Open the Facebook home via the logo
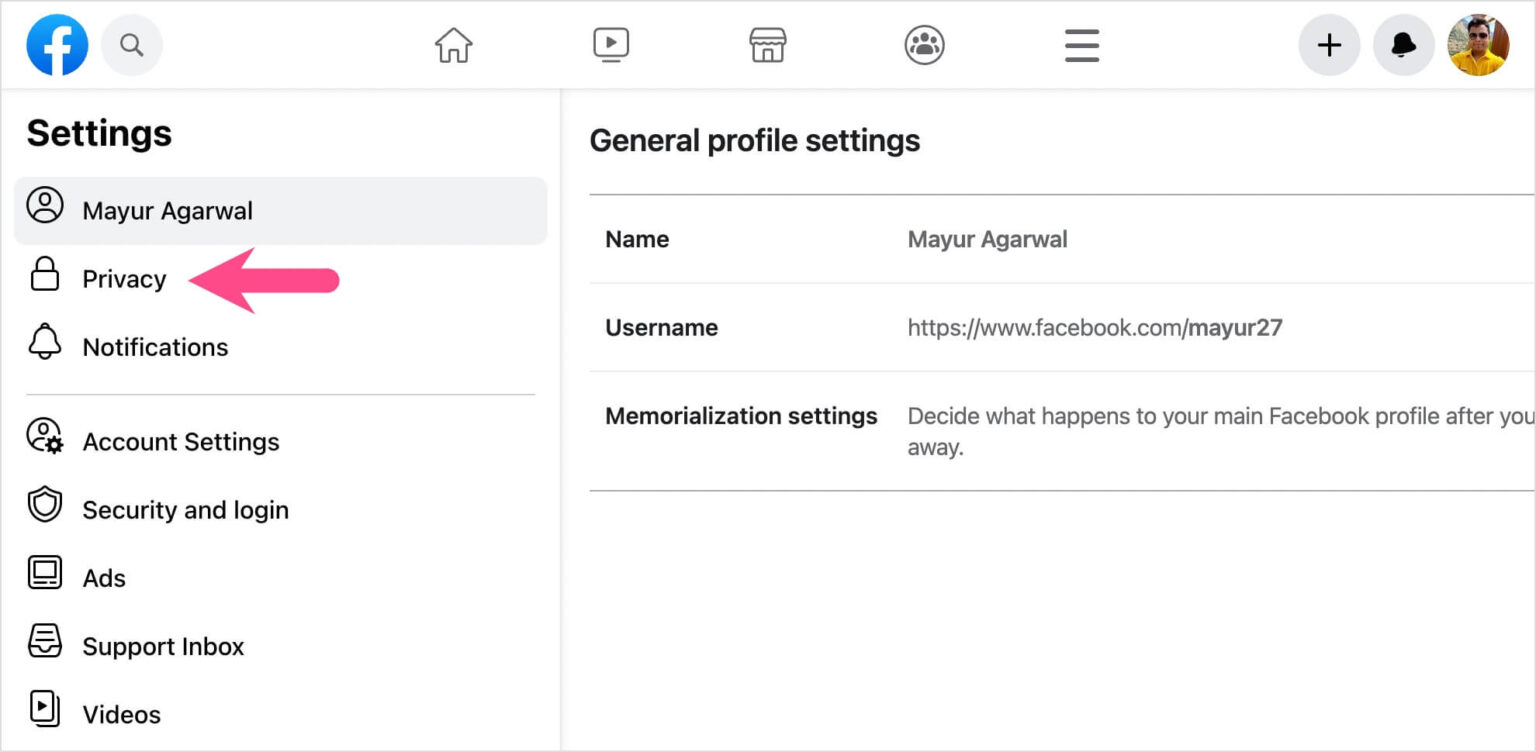Image resolution: width=1536 pixels, height=752 pixels. pos(57,44)
